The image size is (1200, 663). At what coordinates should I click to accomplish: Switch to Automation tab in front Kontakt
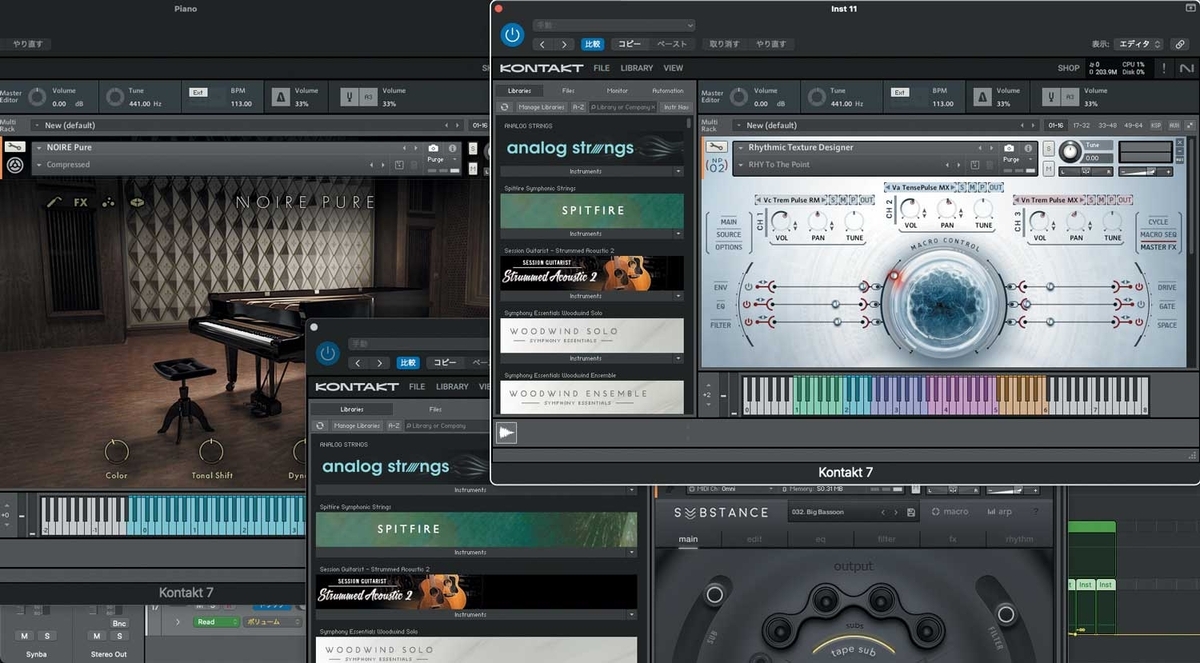coord(667,90)
